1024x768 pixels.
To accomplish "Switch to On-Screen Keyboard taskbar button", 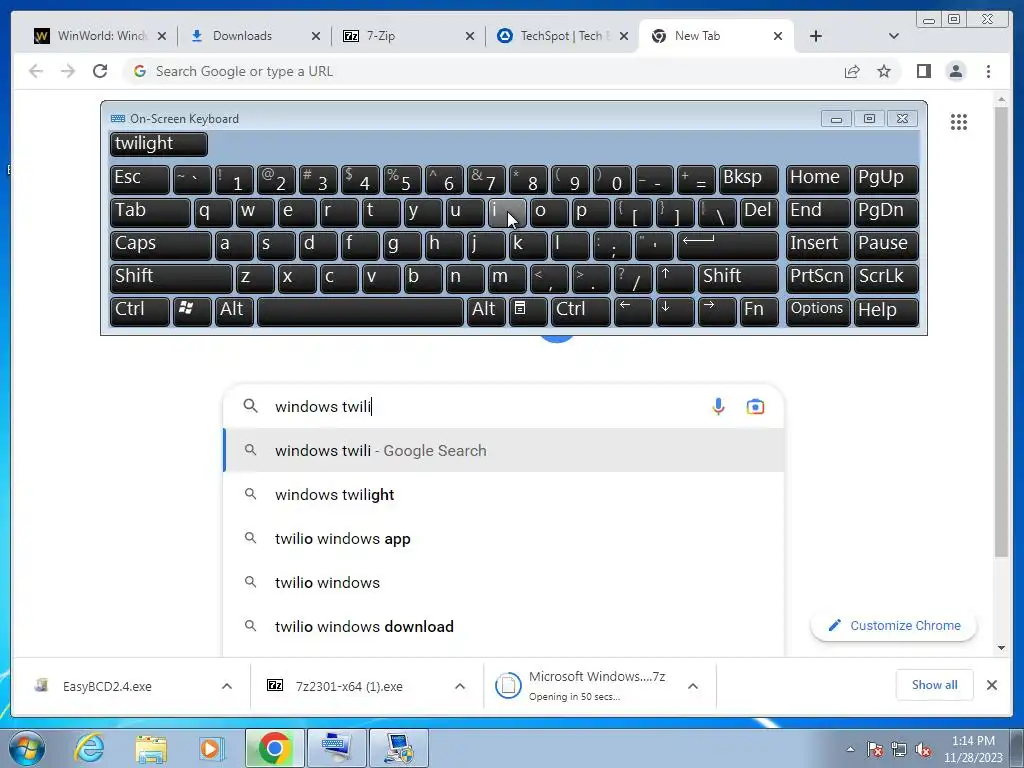I will 337,748.
